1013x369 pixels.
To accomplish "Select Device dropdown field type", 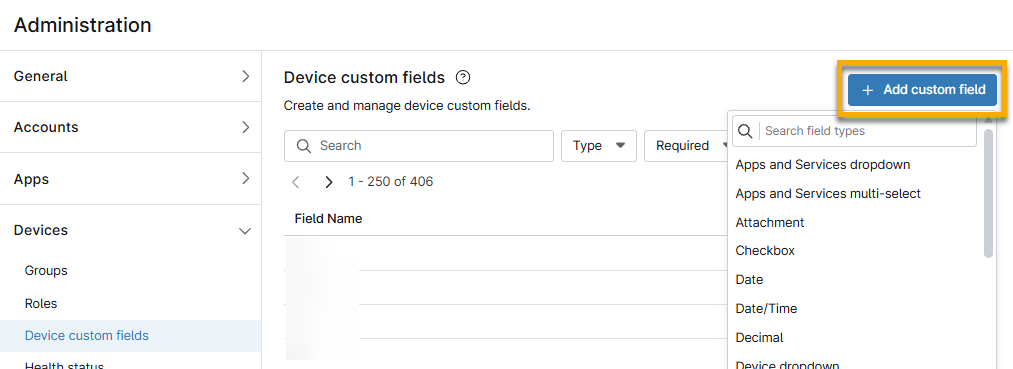I will point(787,364).
